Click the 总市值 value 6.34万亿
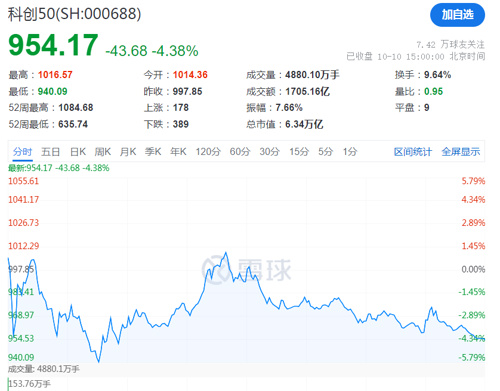Image resolution: width=500 pixels, height=391 pixels. pyautogui.click(x=304, y=124)
